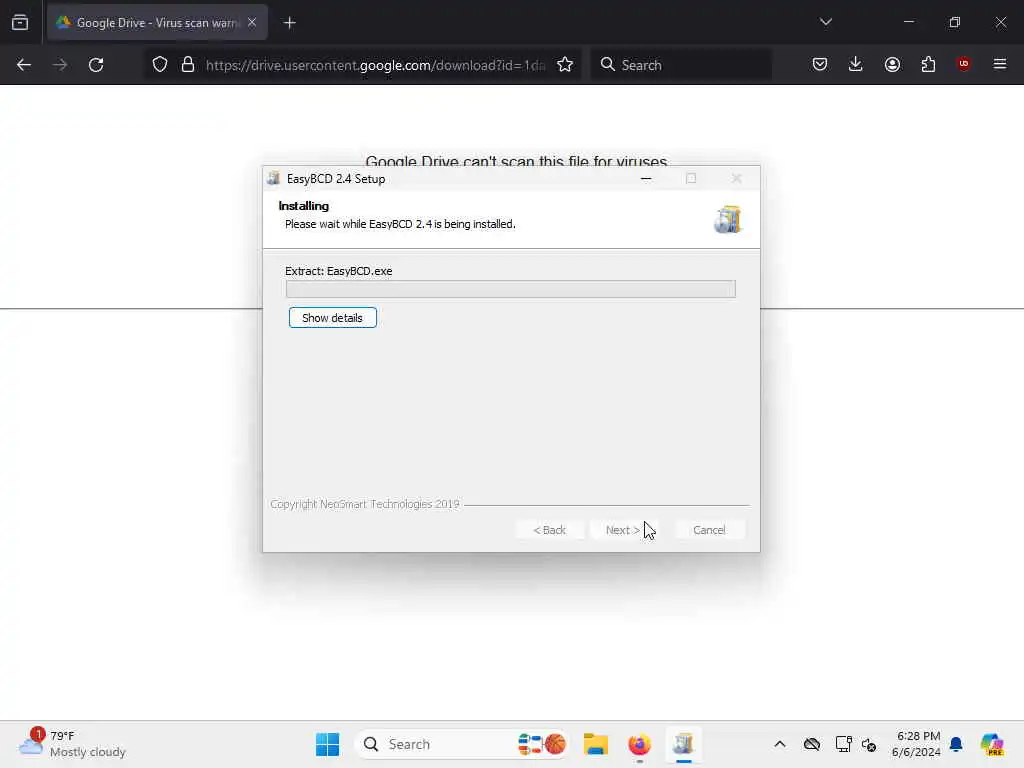
Task: Click the Firefox address bar URL
Action: click(376, 65)
